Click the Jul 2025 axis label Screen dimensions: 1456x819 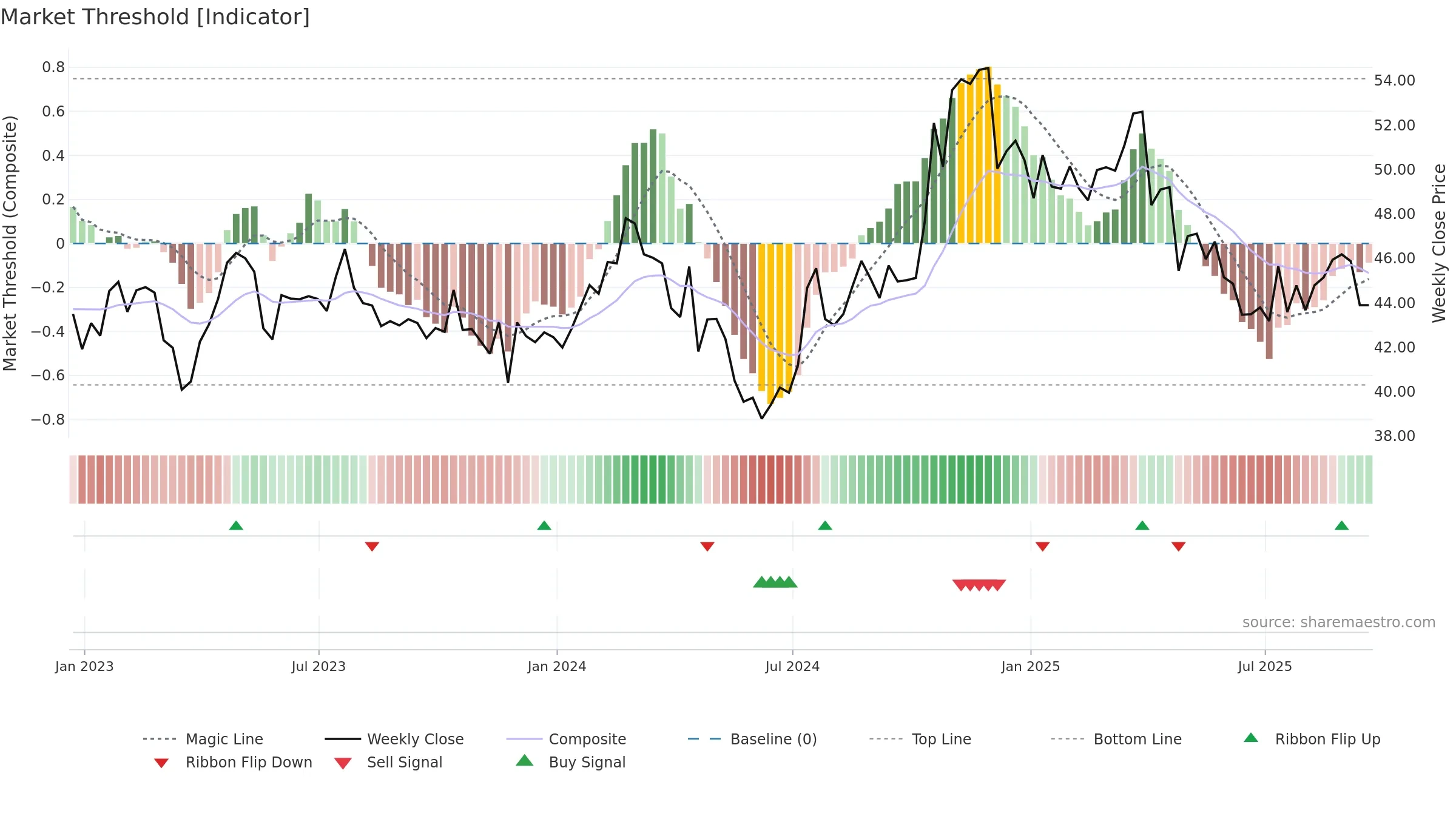(x=1265, y=667)
